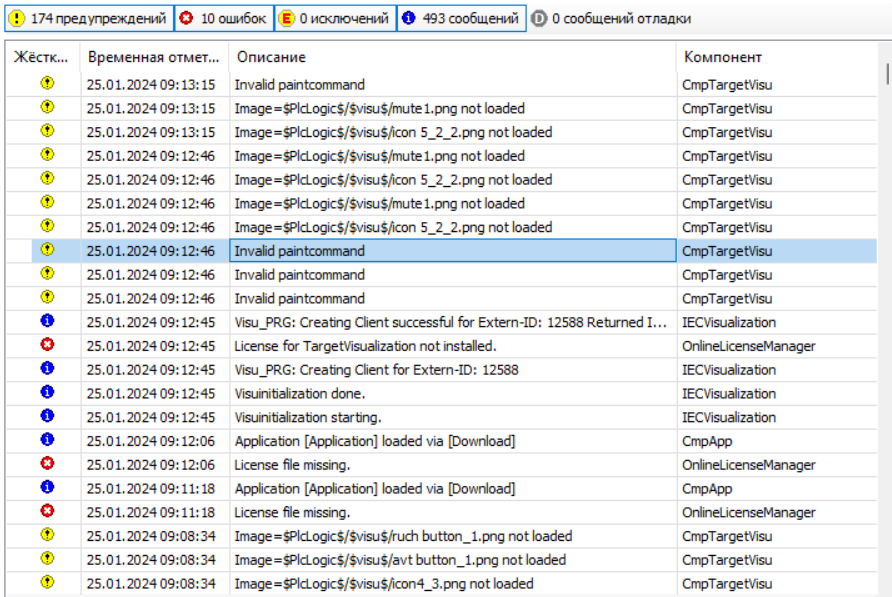Click warning icon of 09:13:15 mute1.png row

coord(47,108)
